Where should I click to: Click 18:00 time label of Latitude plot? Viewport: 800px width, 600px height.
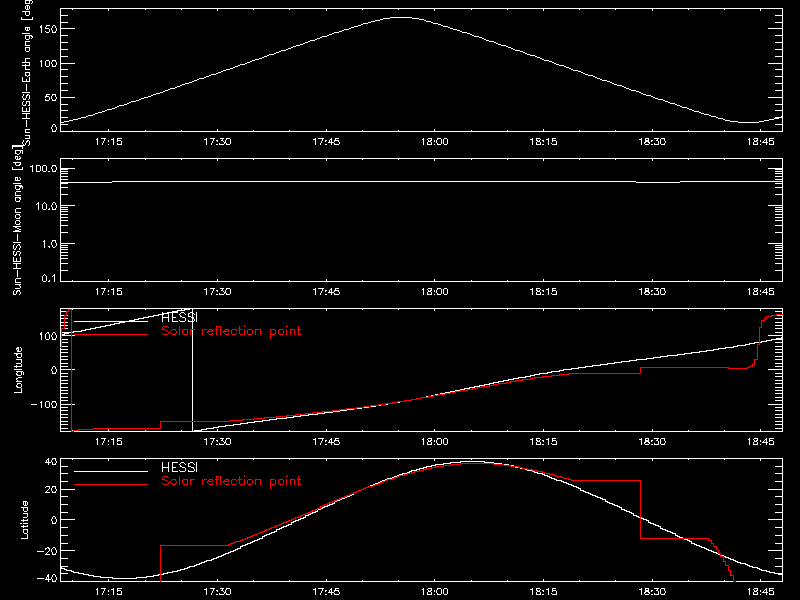tap(435, 592)
